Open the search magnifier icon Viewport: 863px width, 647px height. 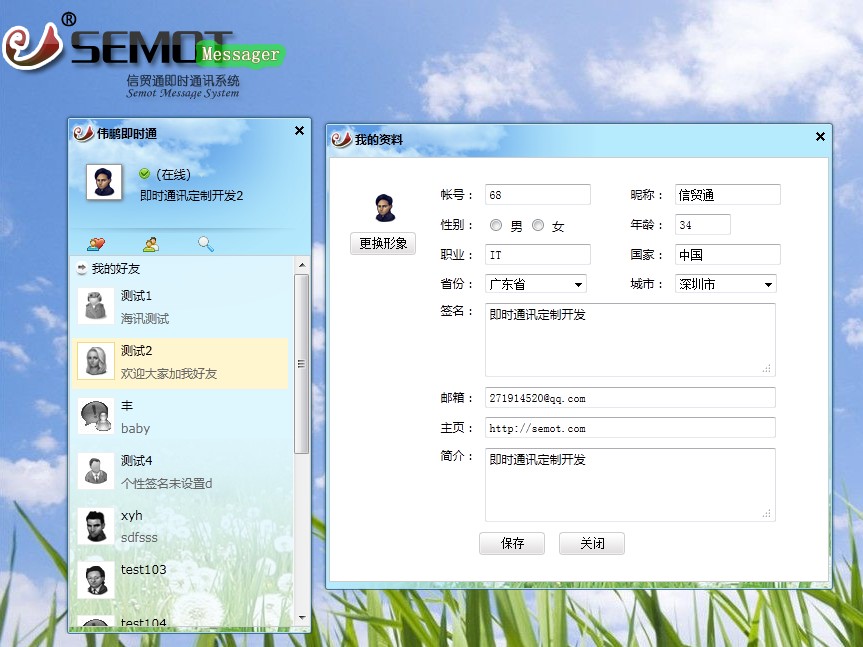pos(206,244)
